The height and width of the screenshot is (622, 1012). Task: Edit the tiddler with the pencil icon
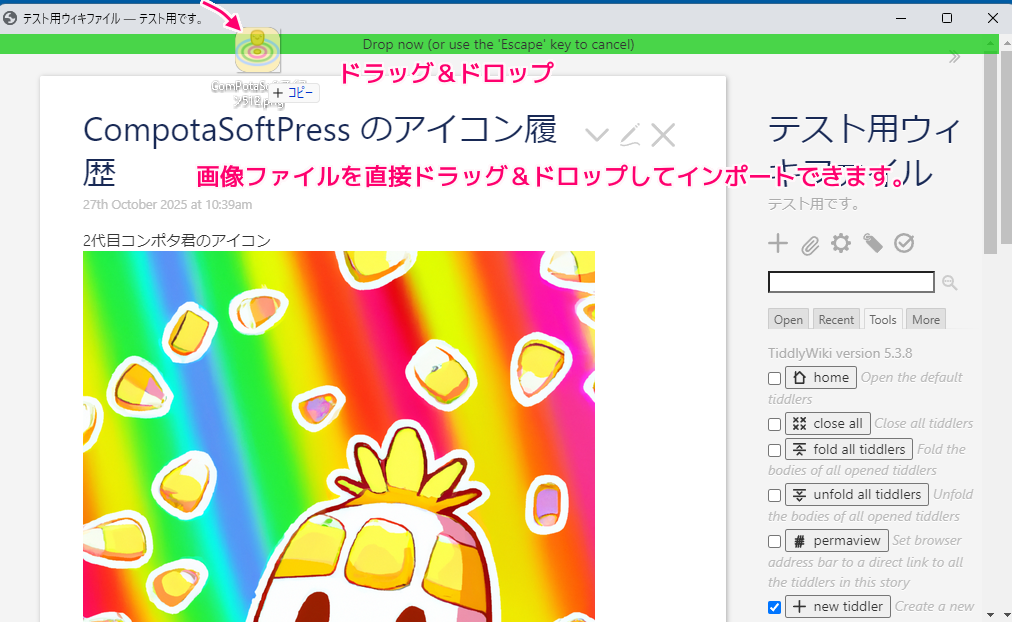(629, 135)
